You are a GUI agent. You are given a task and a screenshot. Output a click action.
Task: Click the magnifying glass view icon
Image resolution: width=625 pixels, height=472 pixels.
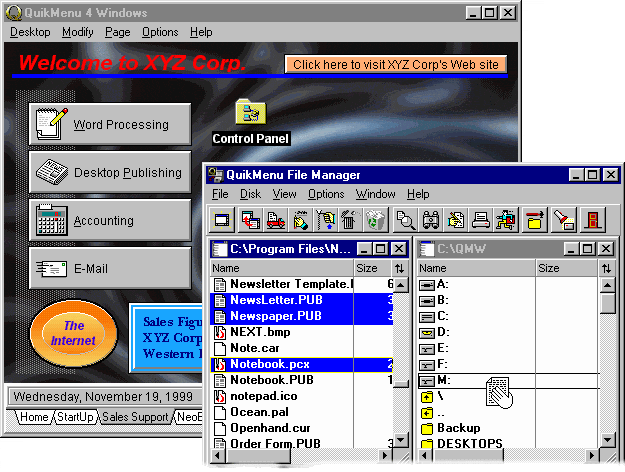406,219
